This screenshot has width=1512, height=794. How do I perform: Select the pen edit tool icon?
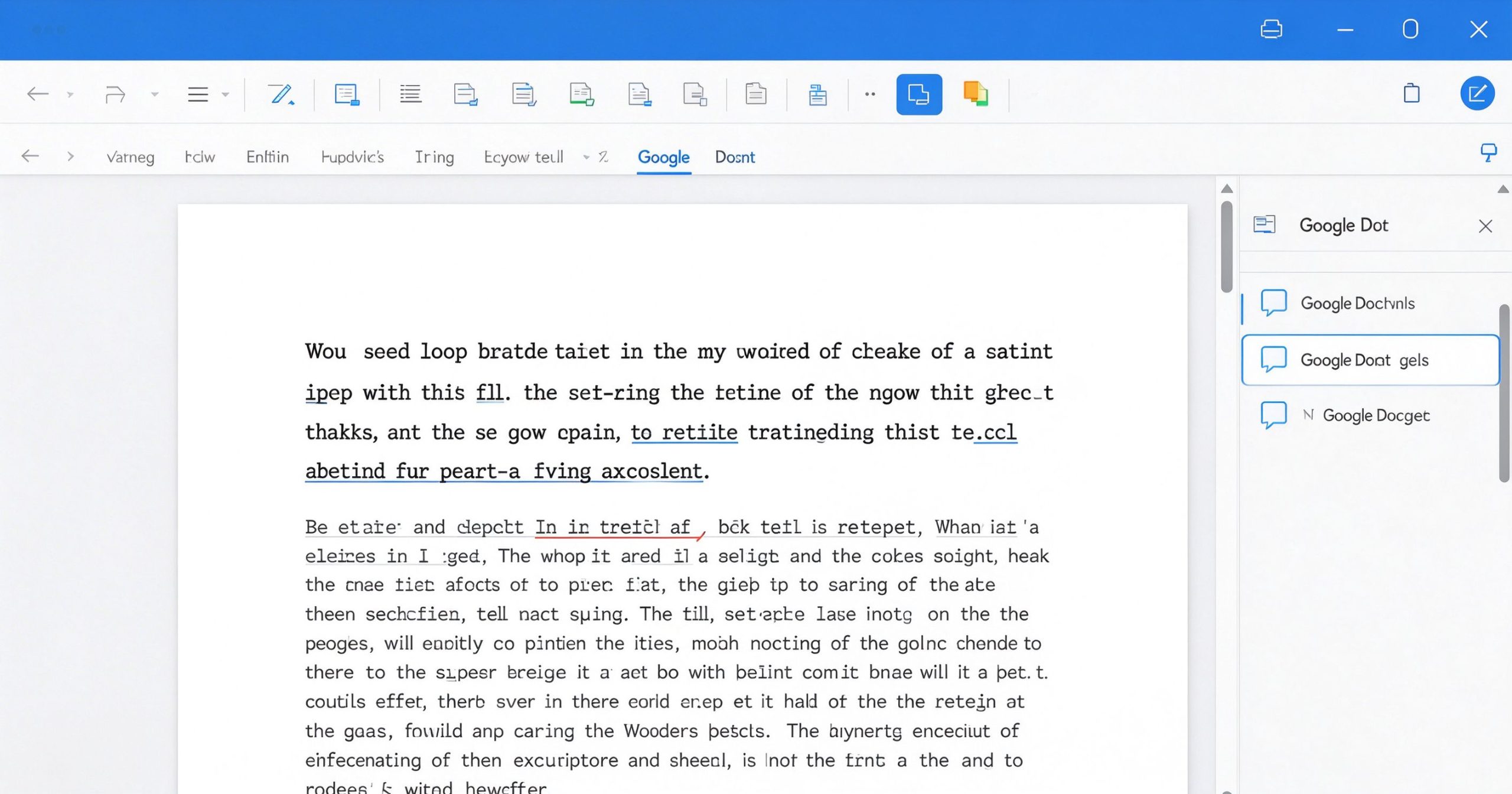[281, 95]
